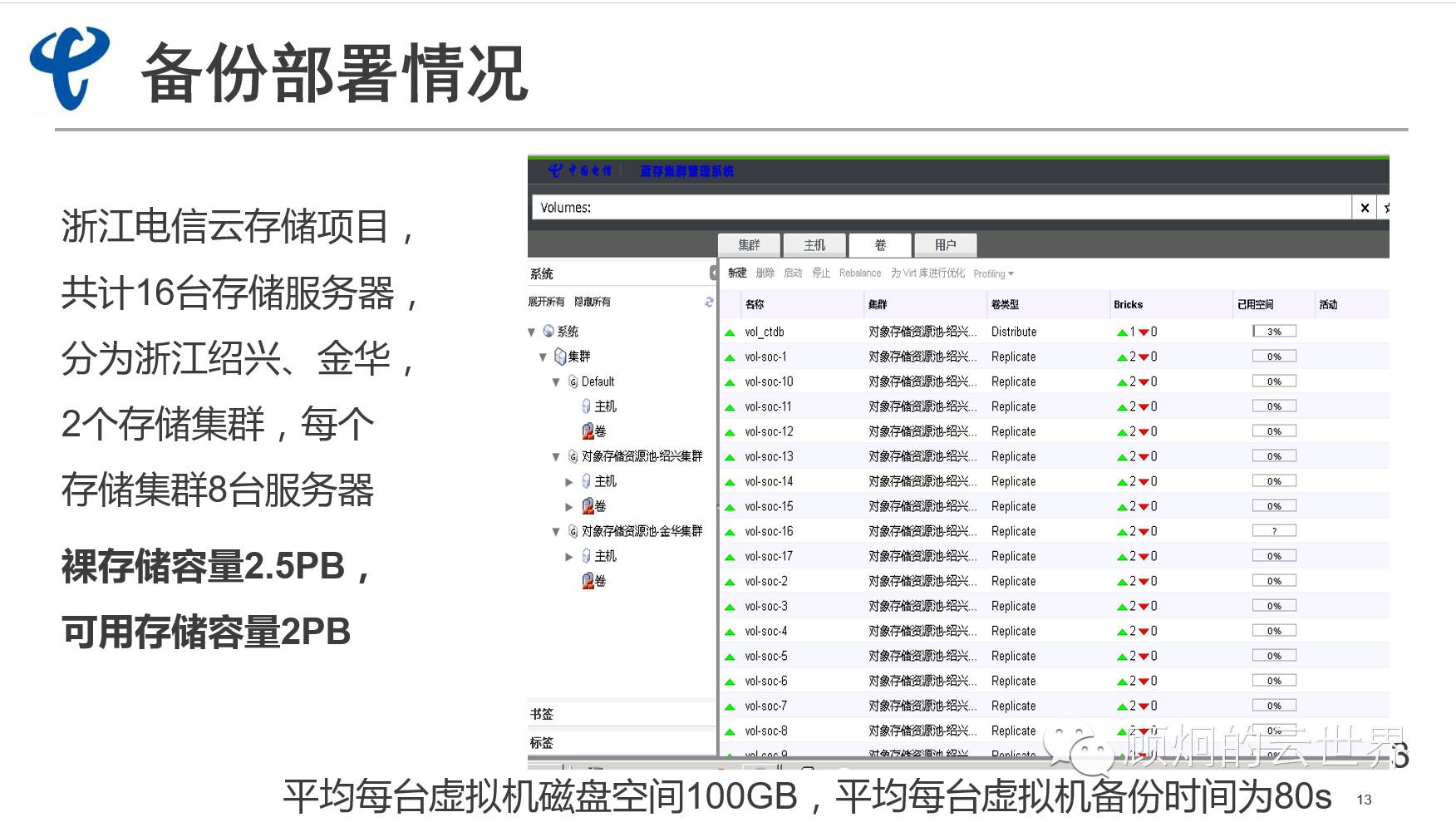Click the 启动 button in the volume toolbar
The height and width of the screenshot is (822, 1456).
point(793,273)
